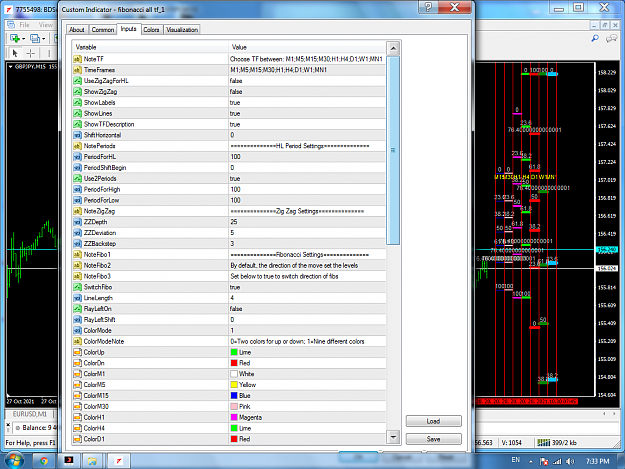Click the dialog help question-mark button

click(428, 7)
